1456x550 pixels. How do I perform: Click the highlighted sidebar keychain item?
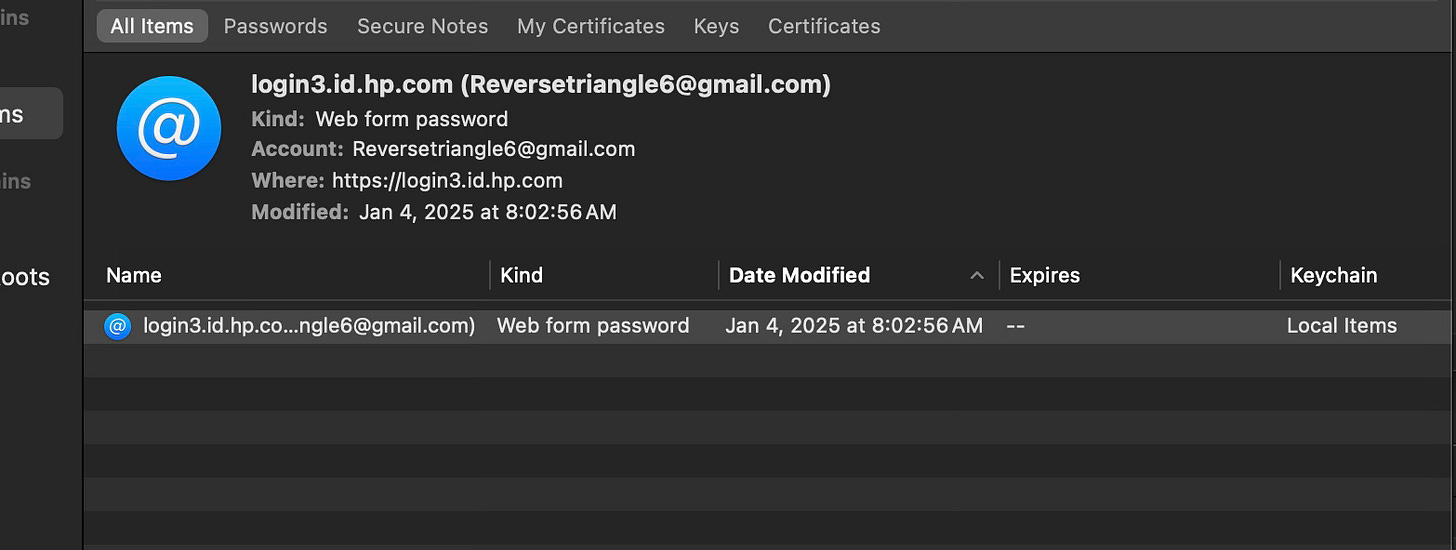[x=31, y=113]
